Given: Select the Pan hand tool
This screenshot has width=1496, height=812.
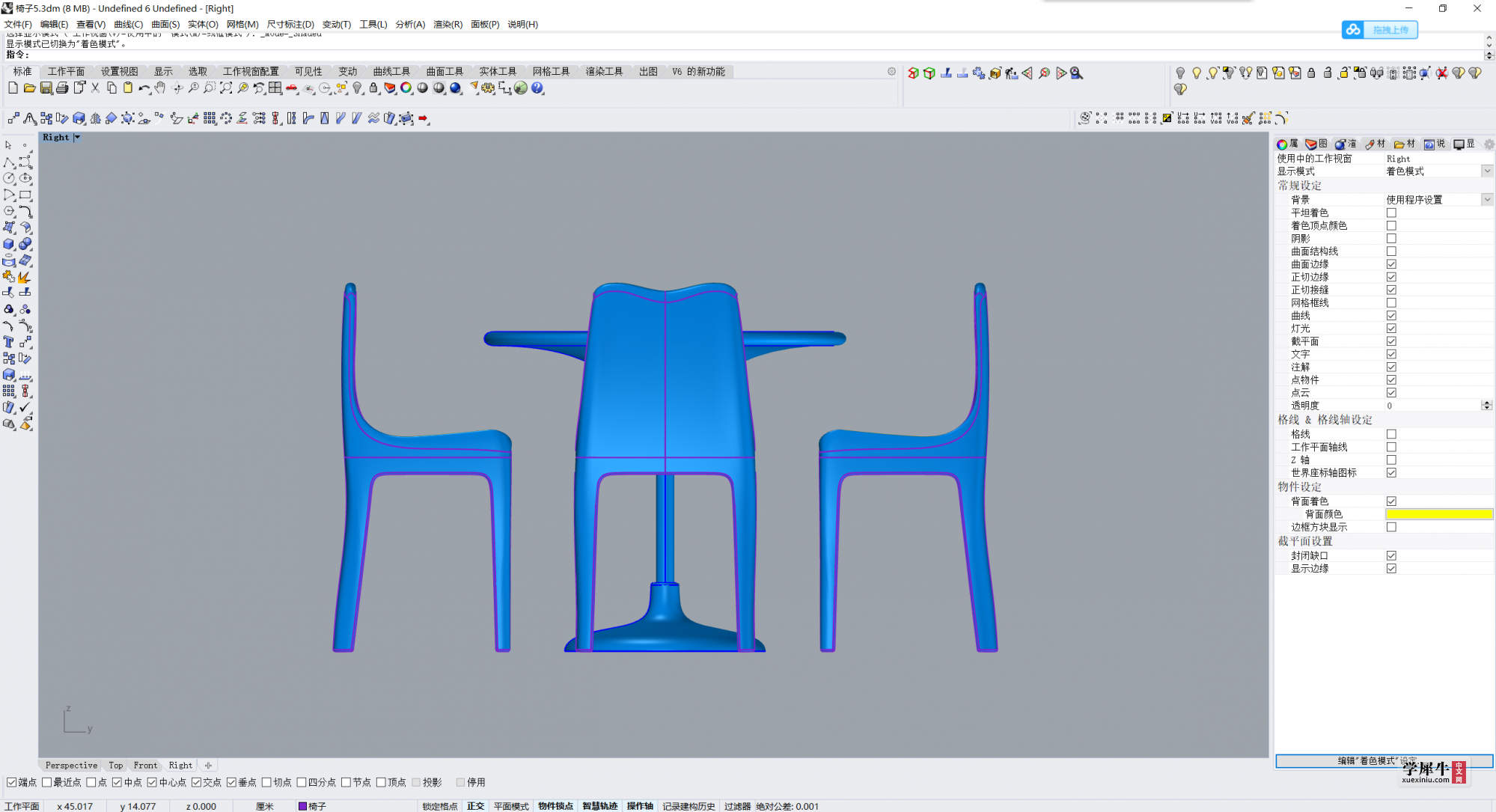Looking at the screenshot, I should tap(160, 88).
